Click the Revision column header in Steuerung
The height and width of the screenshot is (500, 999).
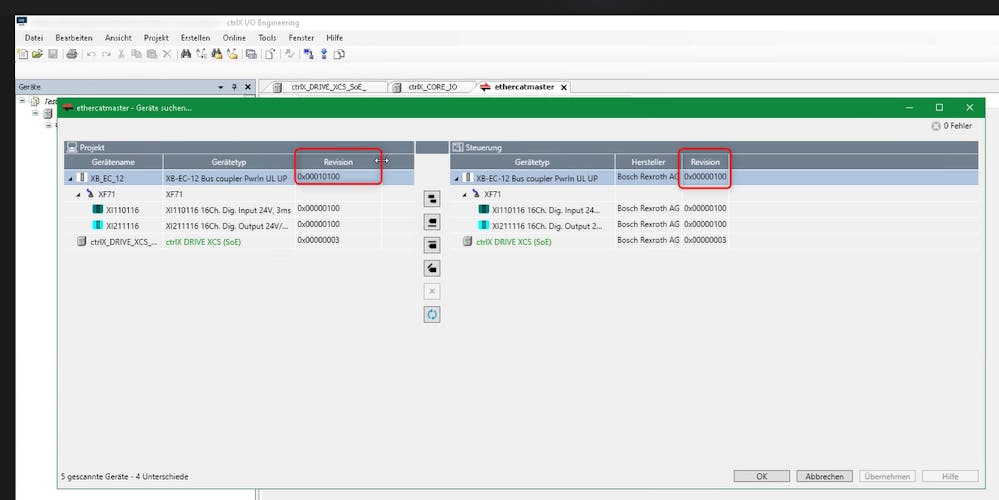705,161
